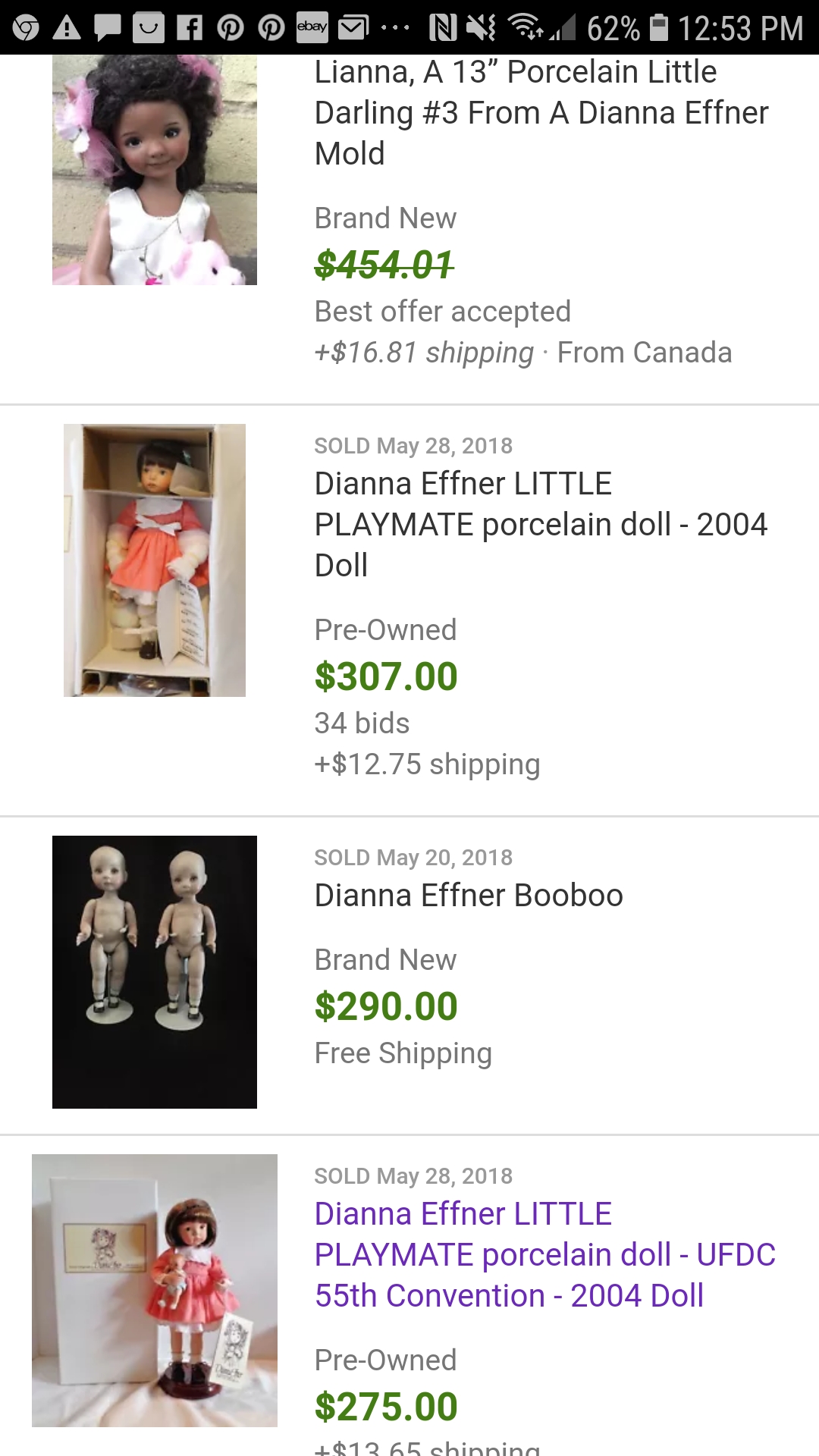Tap the Chrome notification icon
The width and height of the screenshot is (819, 1456).
point(26,28)
